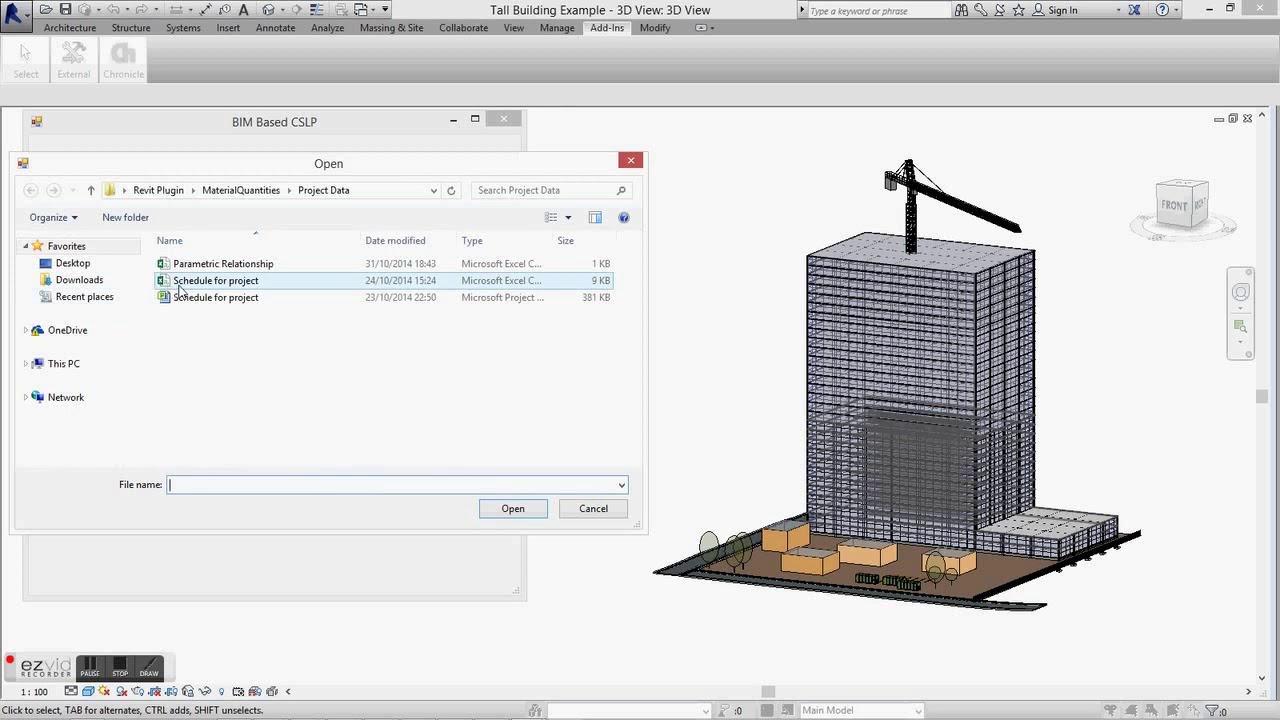
Task: Click the FRONT face of the ViewCube
Action: pos(1174,205)
